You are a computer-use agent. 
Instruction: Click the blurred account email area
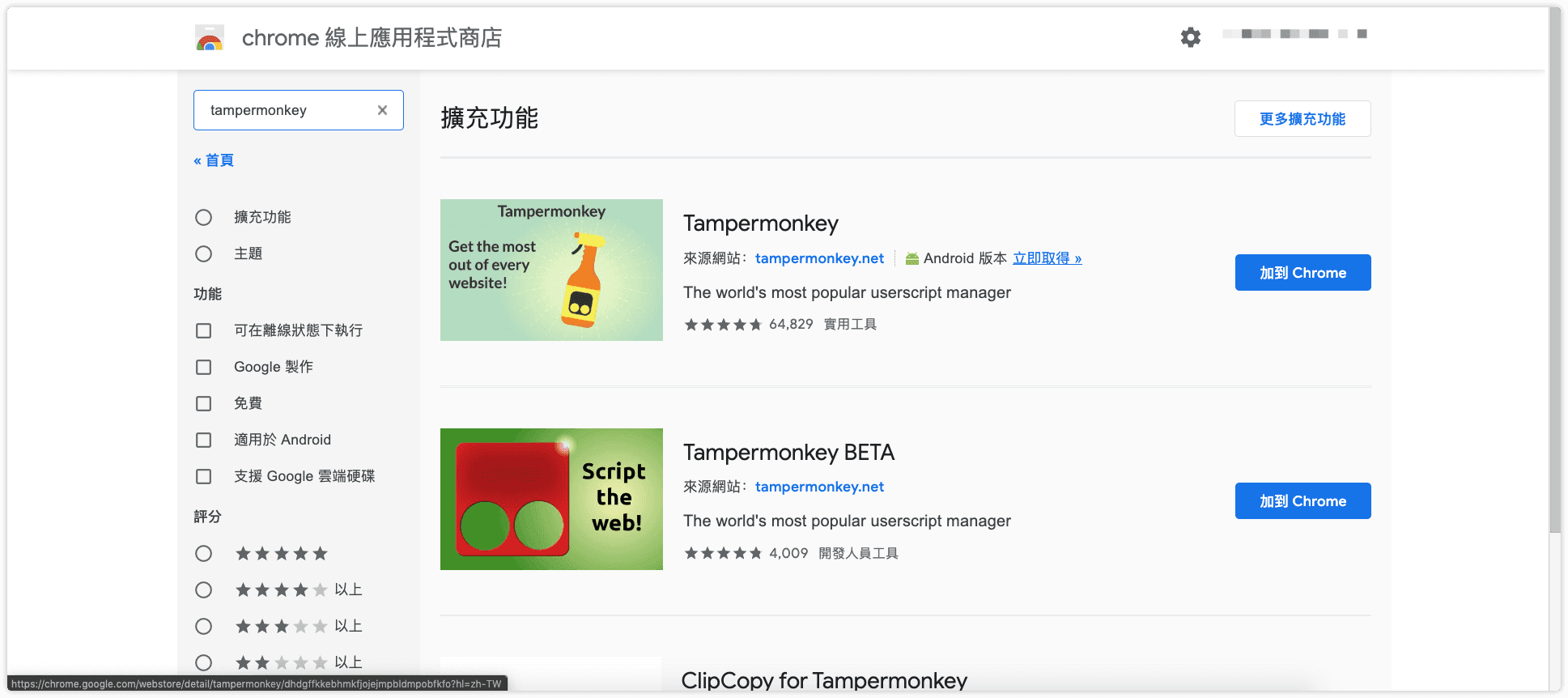[1294, 34]
